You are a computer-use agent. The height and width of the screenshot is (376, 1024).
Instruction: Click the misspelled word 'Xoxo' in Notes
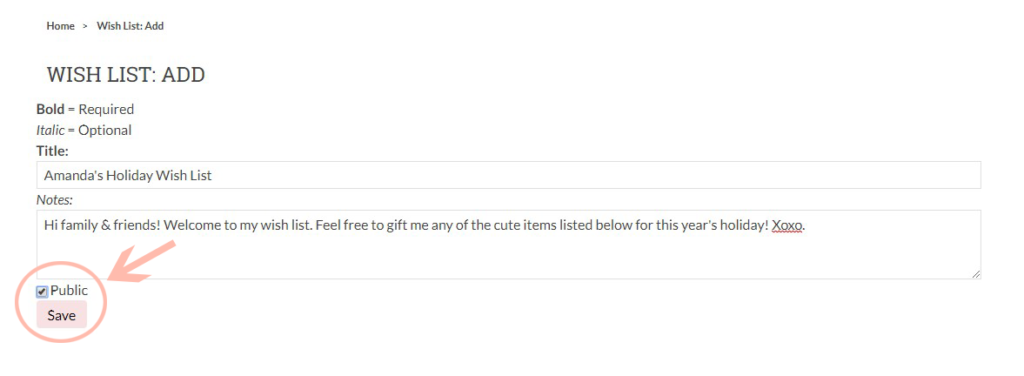coord(787,226)
